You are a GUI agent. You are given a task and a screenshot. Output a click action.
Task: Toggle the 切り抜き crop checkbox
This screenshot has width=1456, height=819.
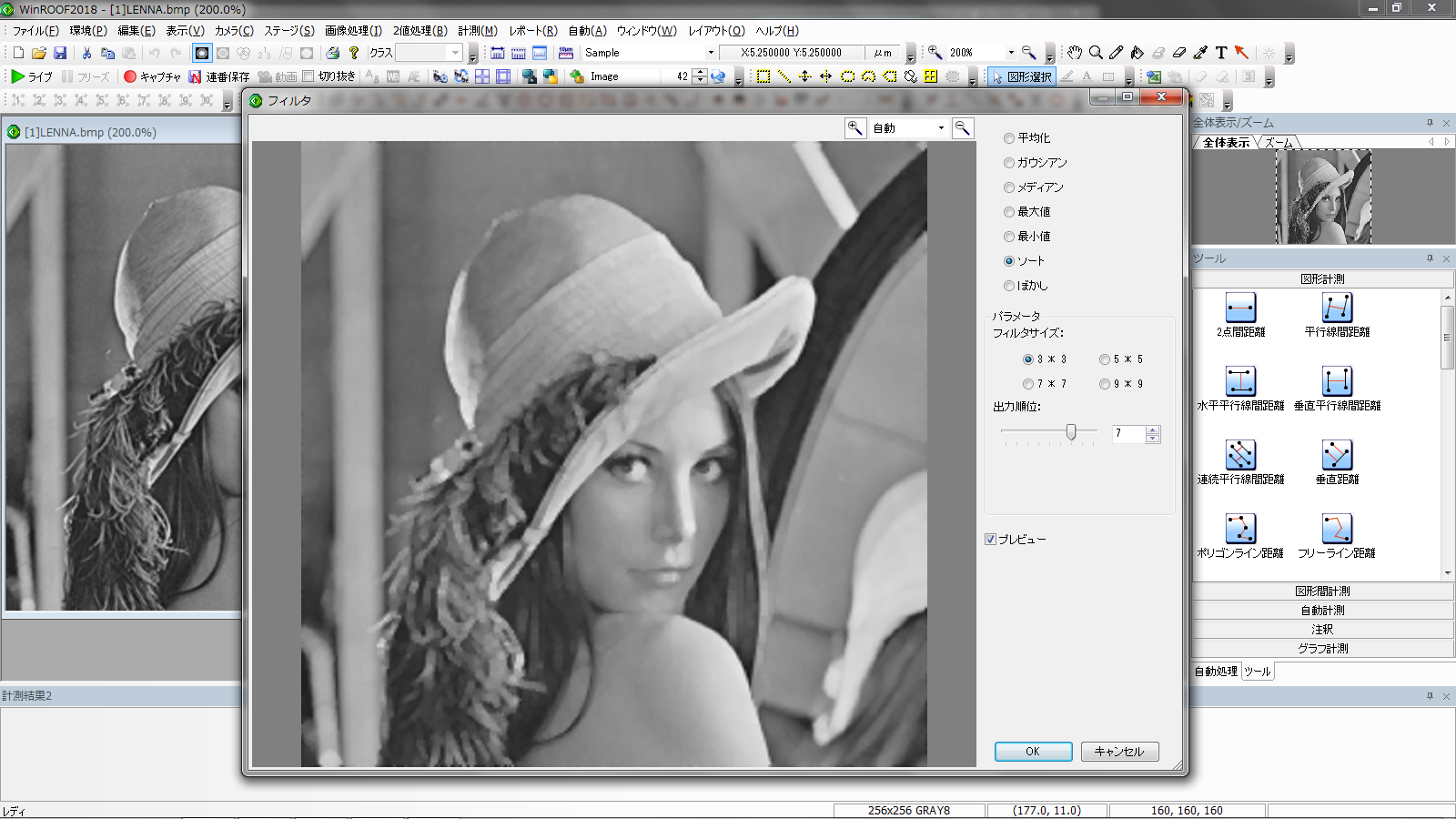(x=308, y=76)
